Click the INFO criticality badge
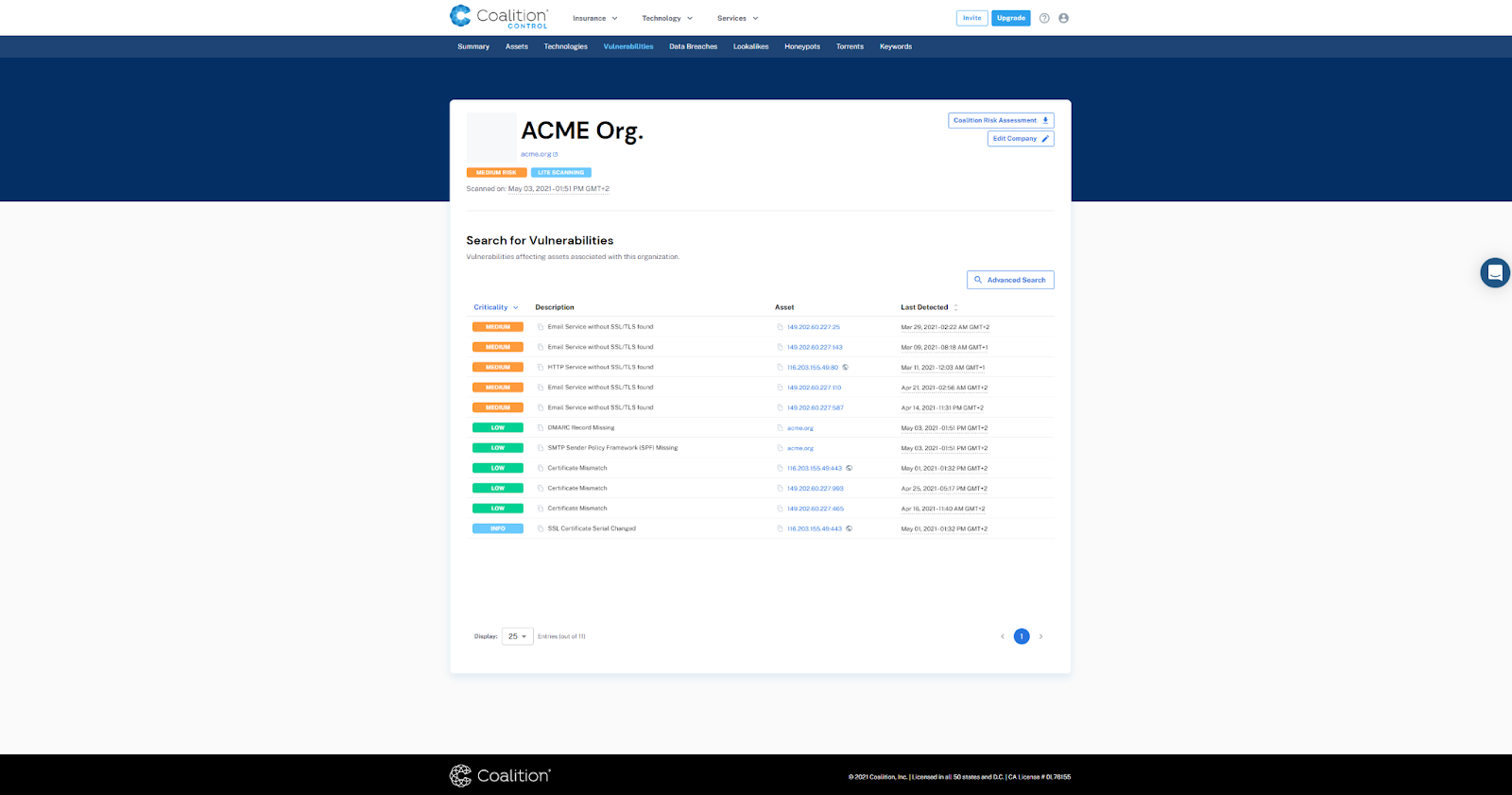Viewport: 1512px width, 795px height. click(x=498, y=528)
